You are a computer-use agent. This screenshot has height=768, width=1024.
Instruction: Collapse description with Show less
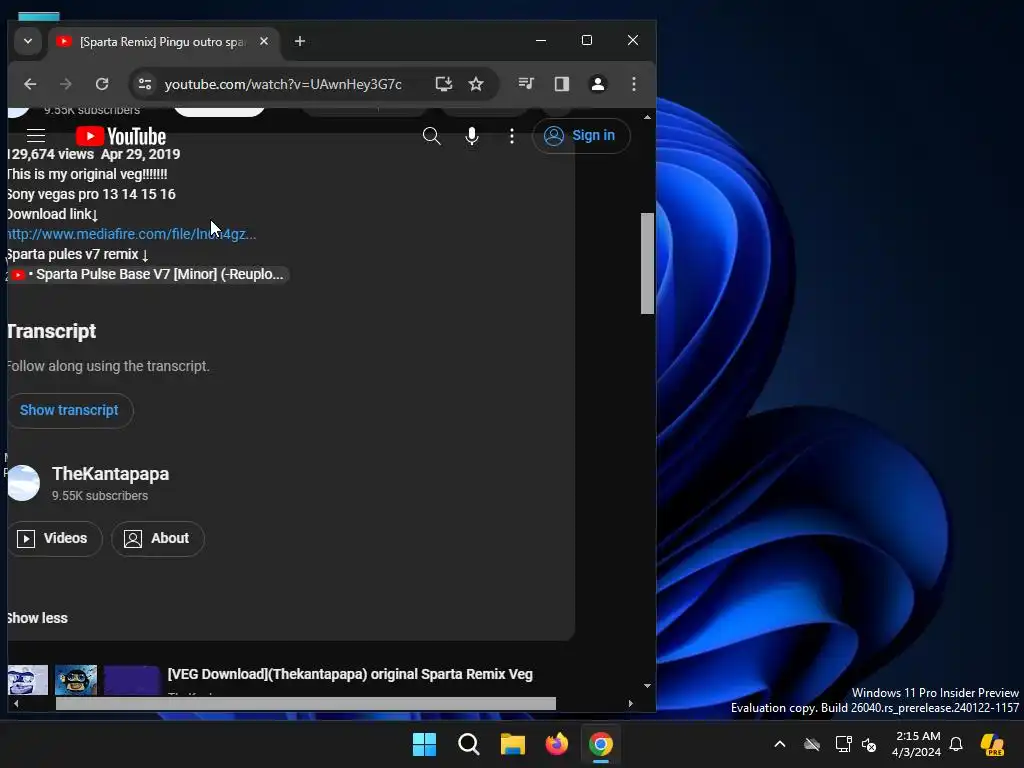[x=37, y=618]
